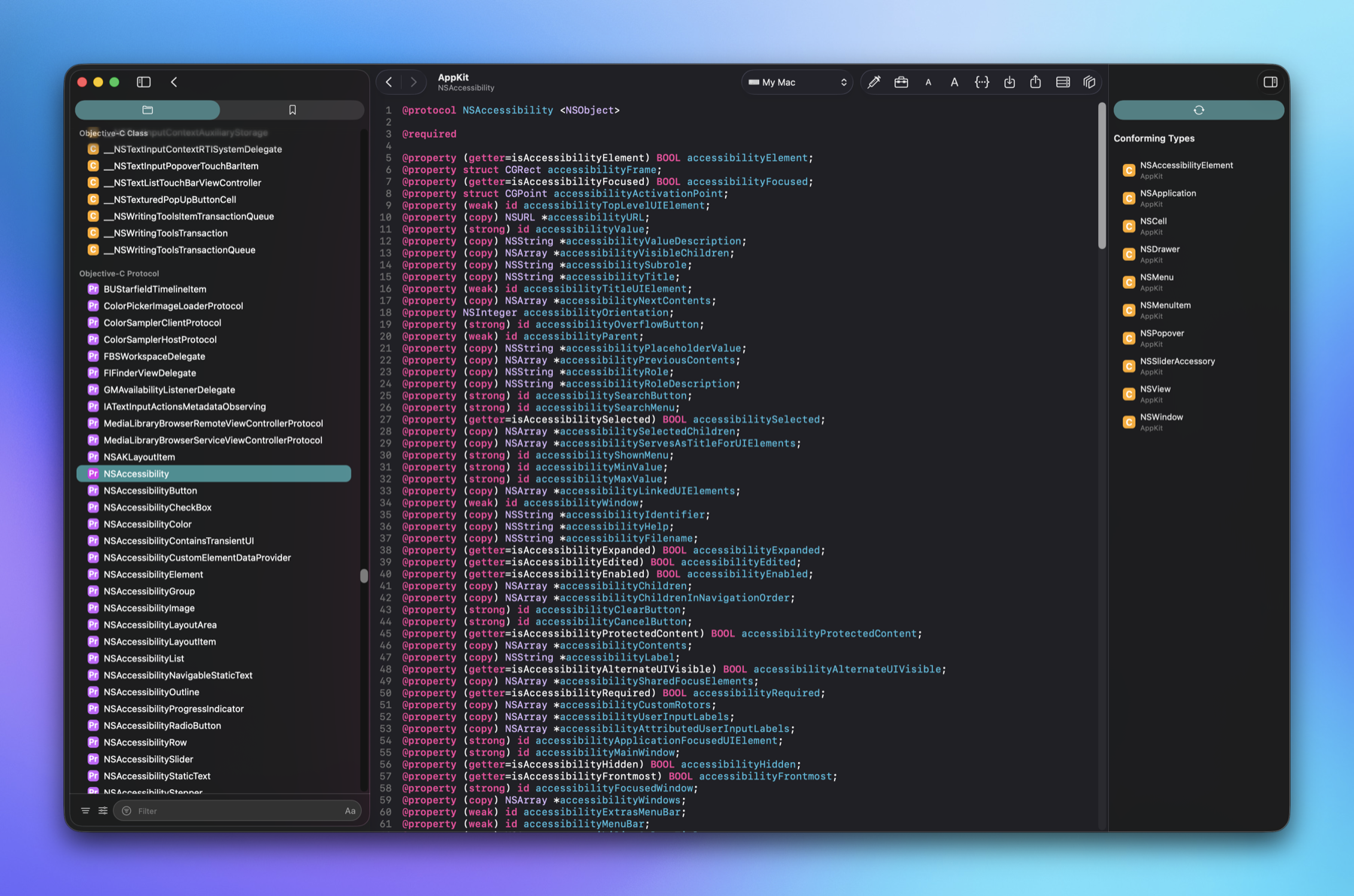Viewport: 1354px width, 896px height.
Task: Select FBSWorkspaceDelegate protocol
Action: point(214,357)
